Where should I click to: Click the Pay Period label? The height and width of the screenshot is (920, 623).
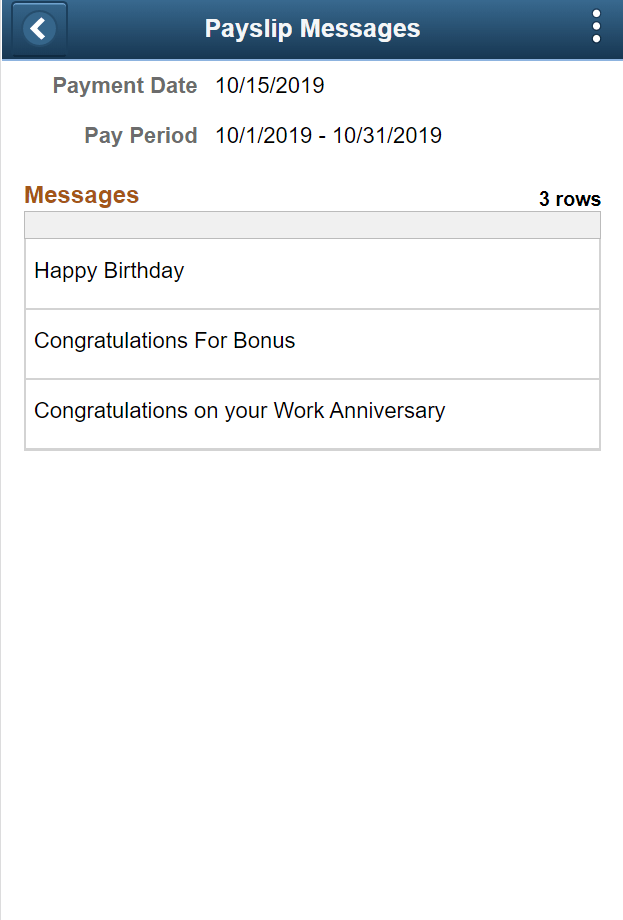pyautogui.click(x=141, y=135)
